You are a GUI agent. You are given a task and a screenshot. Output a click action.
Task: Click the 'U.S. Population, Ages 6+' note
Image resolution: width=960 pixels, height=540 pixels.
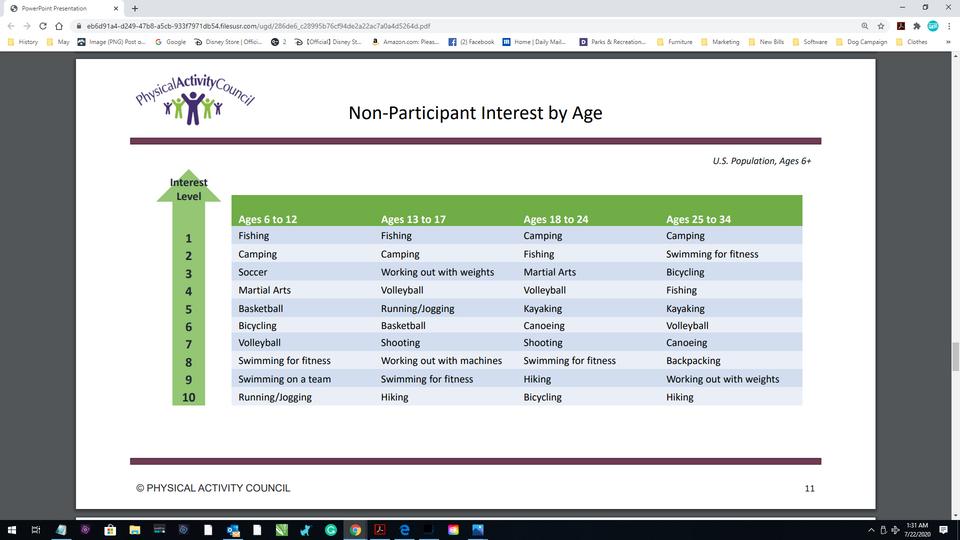pyautogui.click(x=762, y=161)
